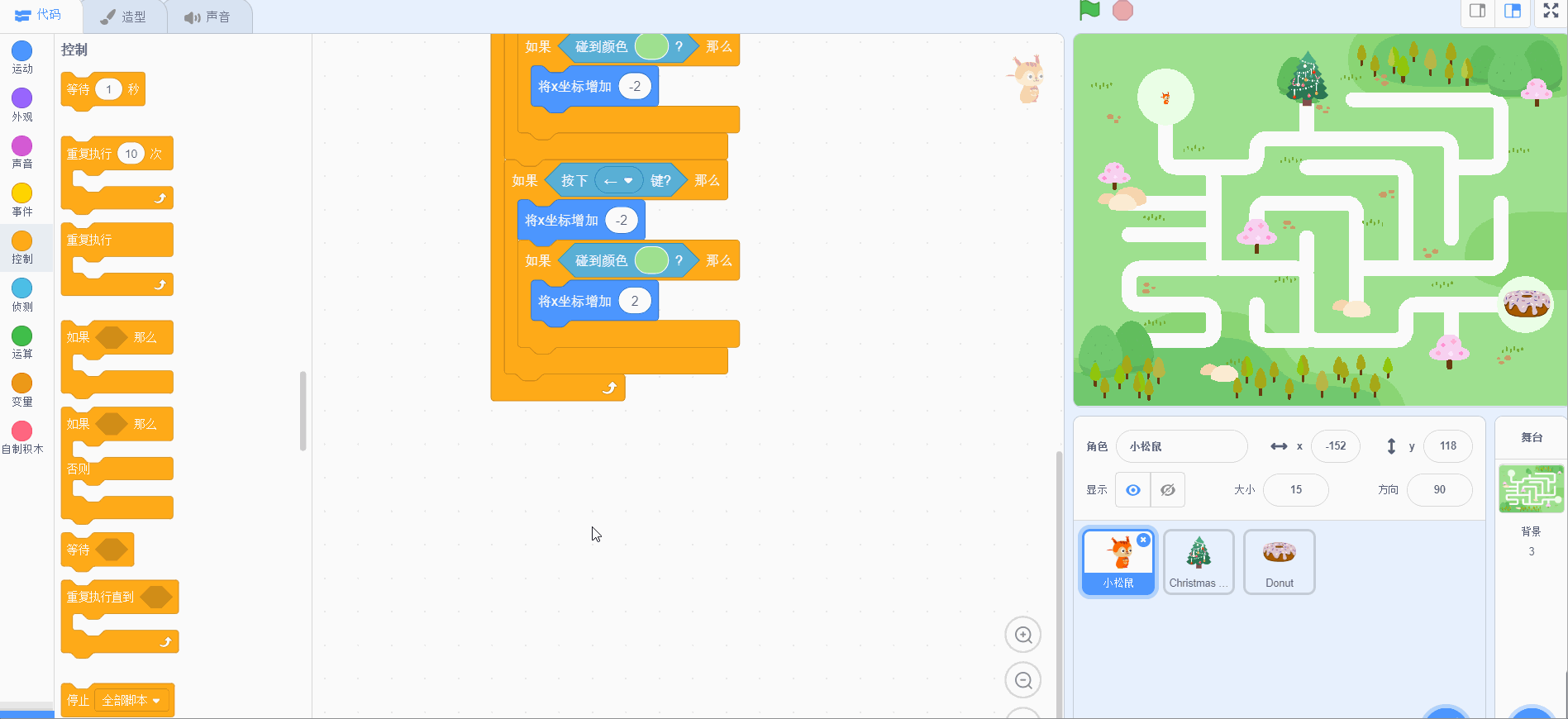Click the 重复执行 10 次 block

pos(117,174)
